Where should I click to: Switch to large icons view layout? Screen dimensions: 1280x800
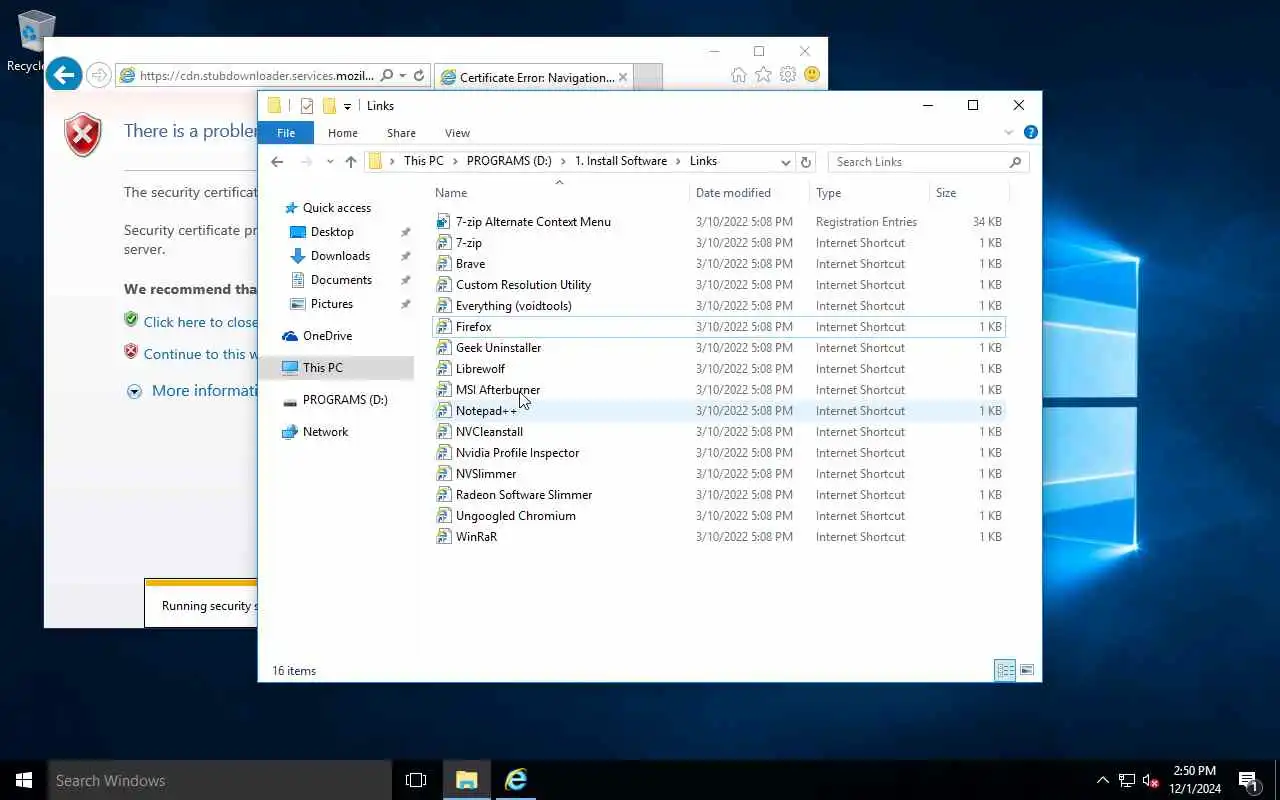1026,670
